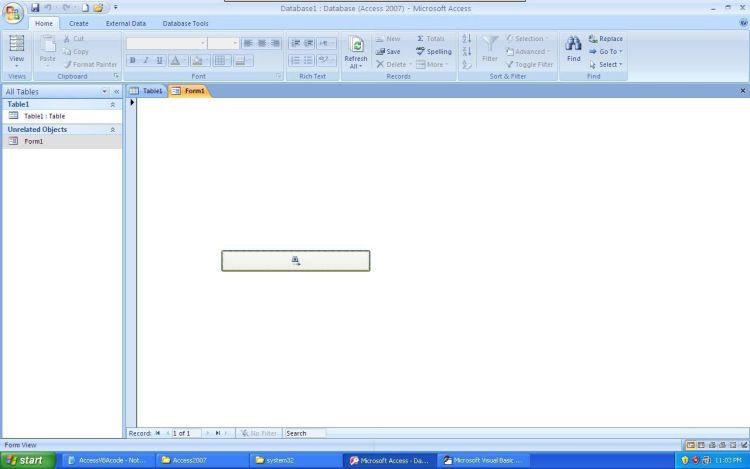The height and width of the screenshot is (469, 750).
Task: Open the Office Button menu
Action: pyautogui.click(x=13, y=12)
